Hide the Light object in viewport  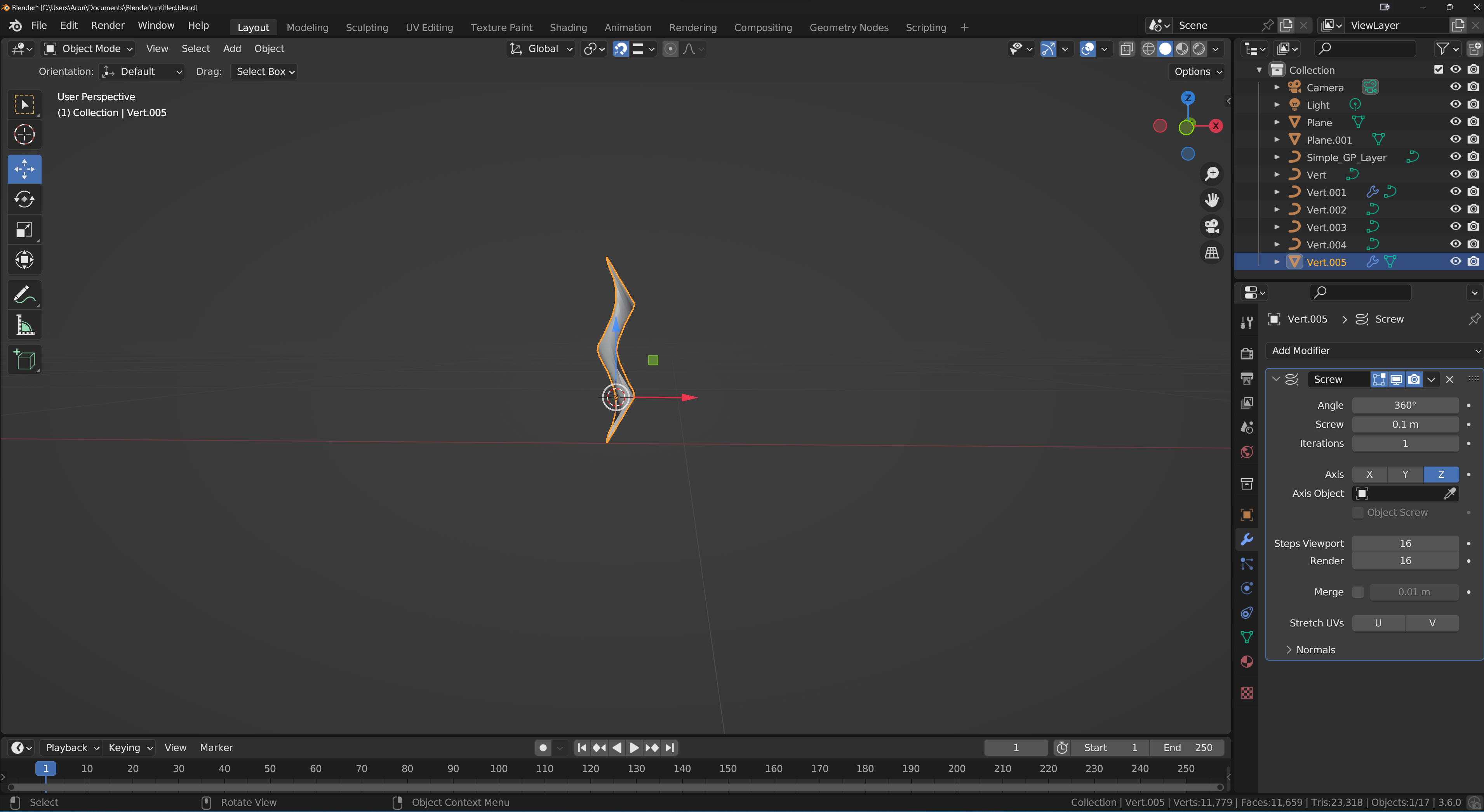pos(1456,104)
